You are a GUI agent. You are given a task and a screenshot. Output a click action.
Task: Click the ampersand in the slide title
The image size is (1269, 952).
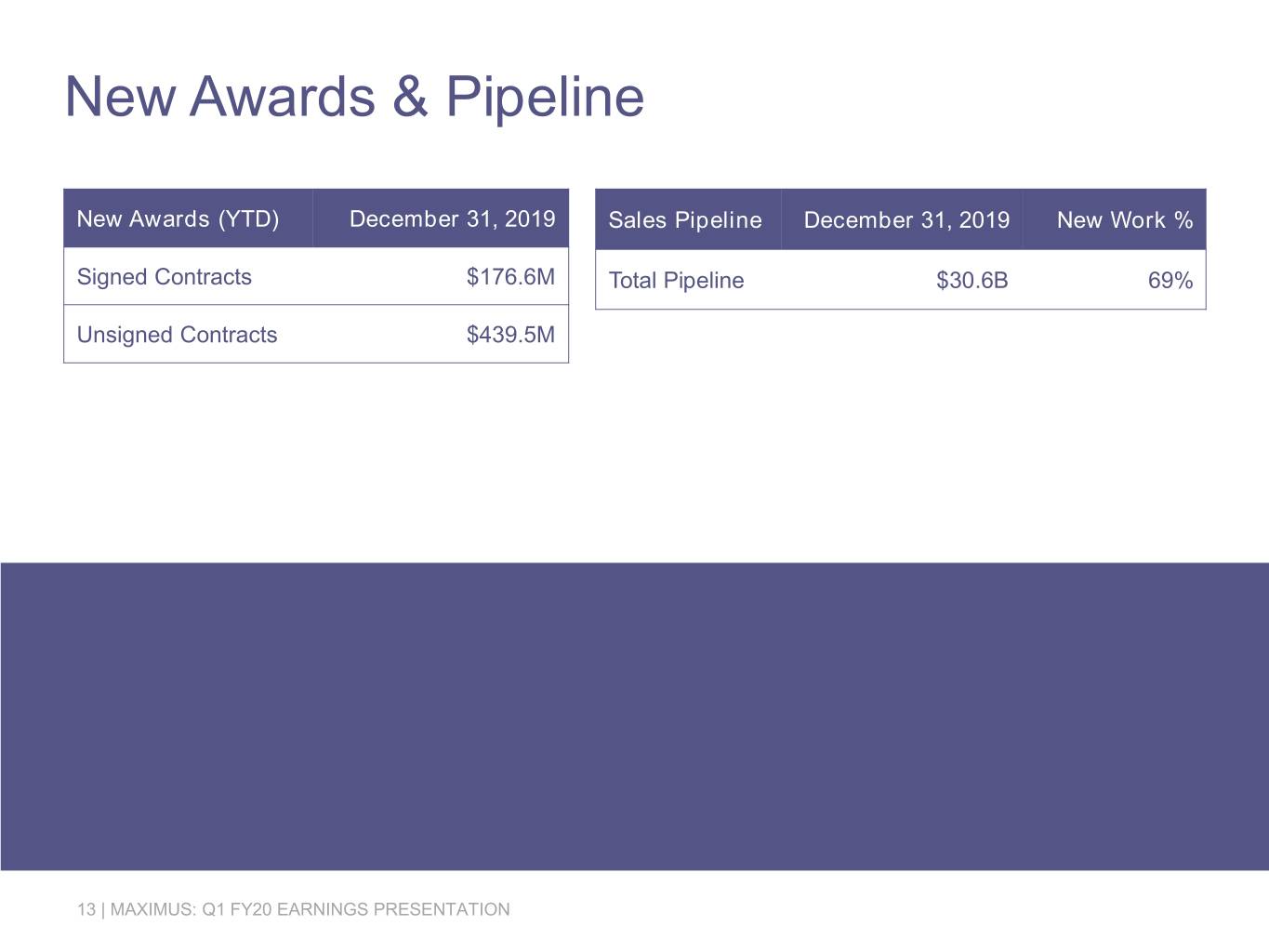[x=409, y=97]
